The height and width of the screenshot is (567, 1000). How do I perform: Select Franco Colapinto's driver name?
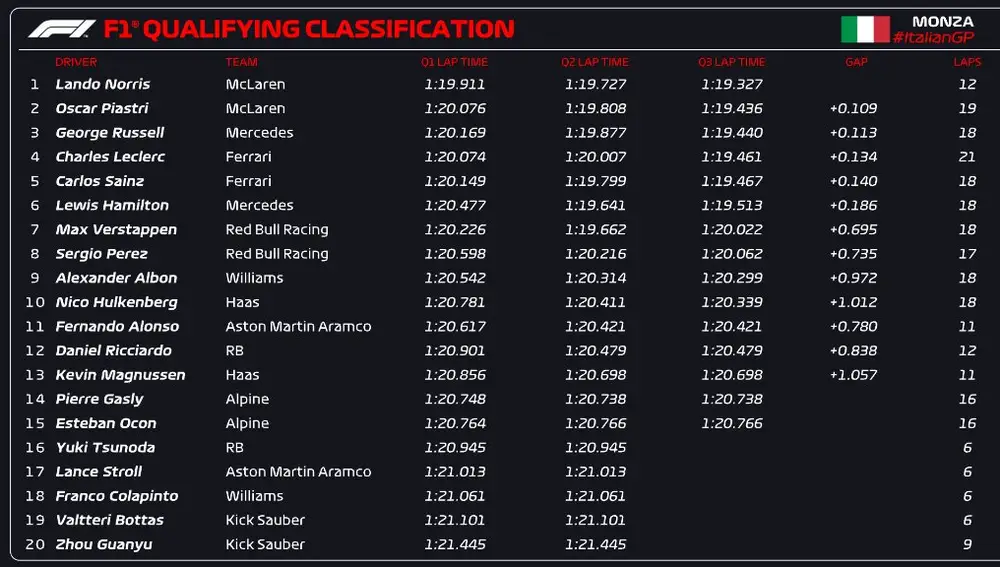coord(116,496)
